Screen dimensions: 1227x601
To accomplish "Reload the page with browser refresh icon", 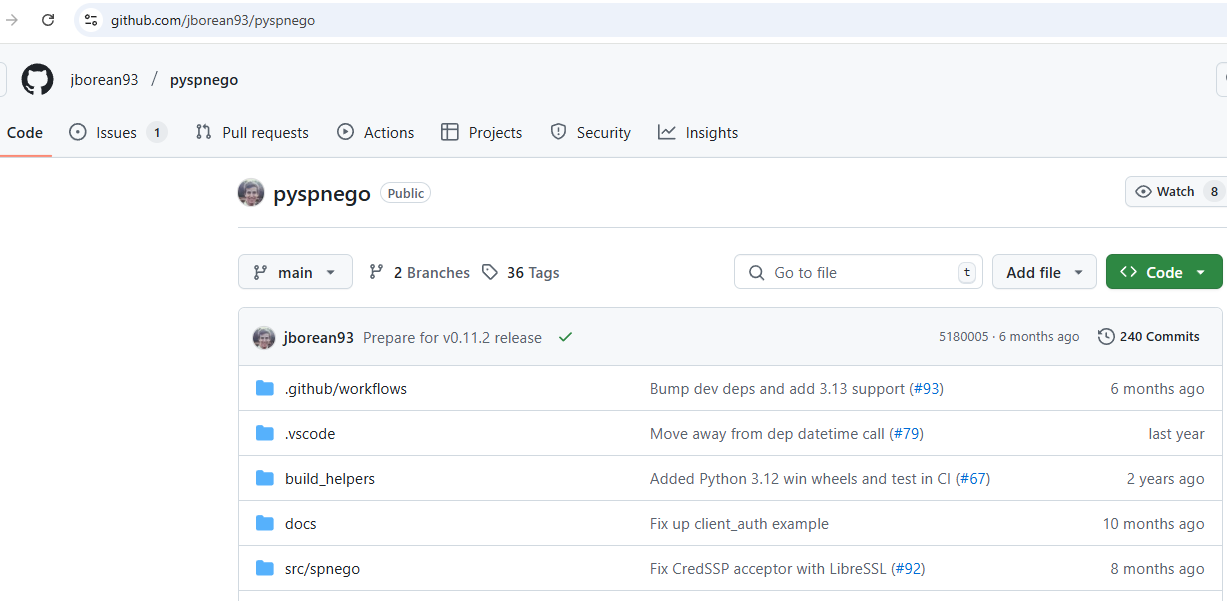I will [x=48, y=20].
